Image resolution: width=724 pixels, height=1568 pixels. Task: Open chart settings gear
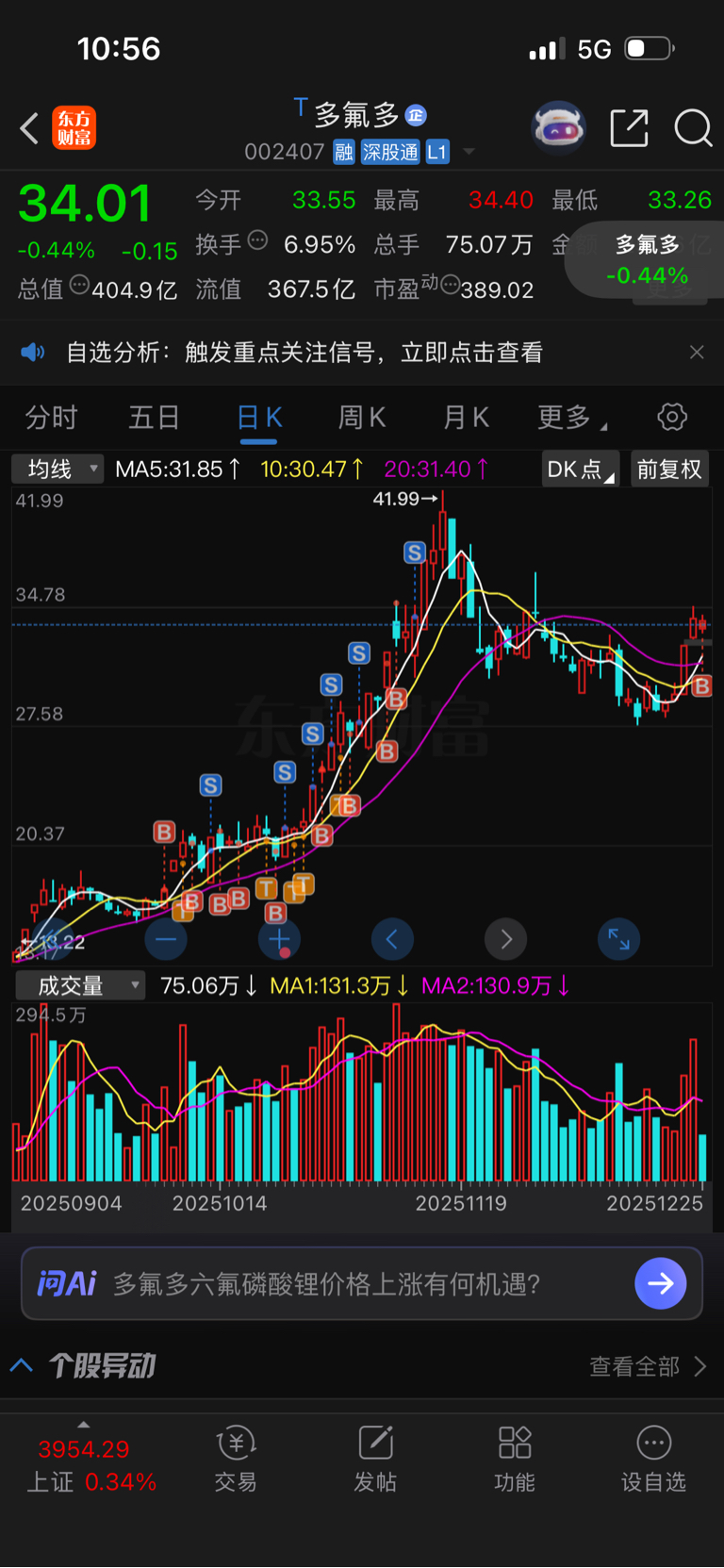point(672,417)
